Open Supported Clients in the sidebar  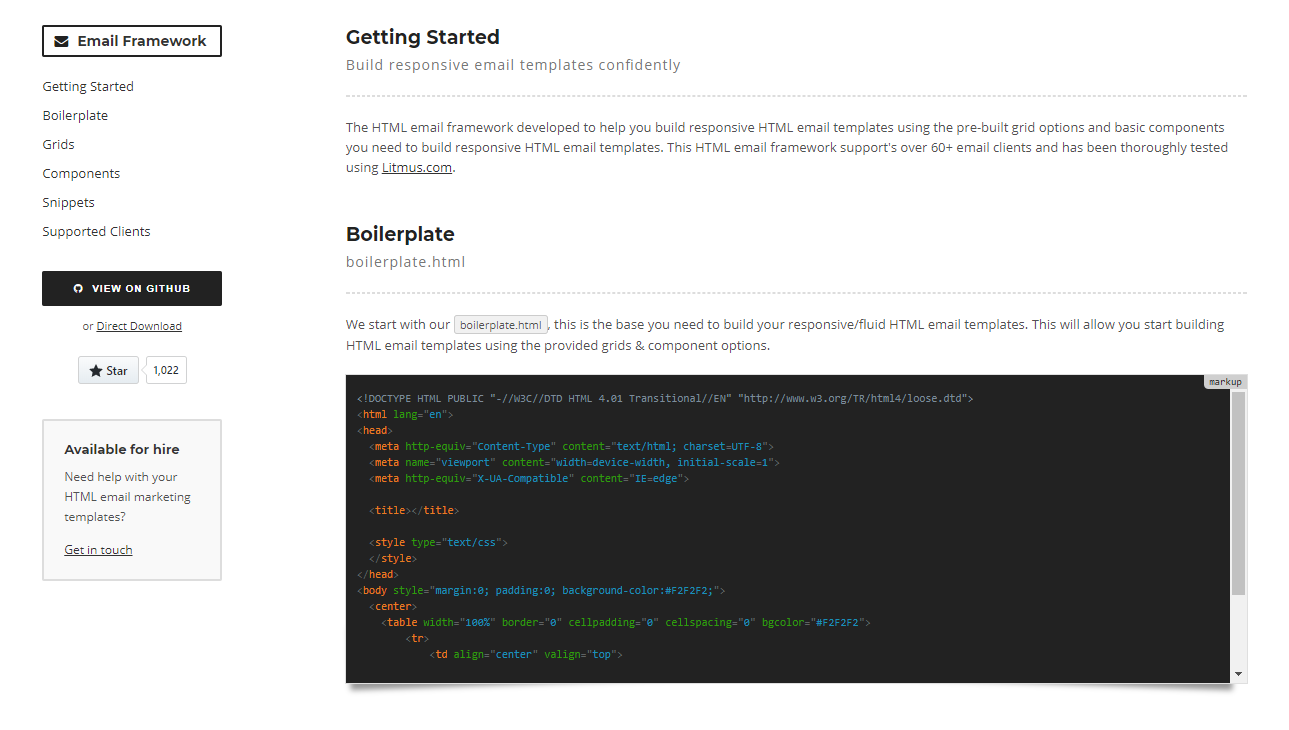pos(96,231)
